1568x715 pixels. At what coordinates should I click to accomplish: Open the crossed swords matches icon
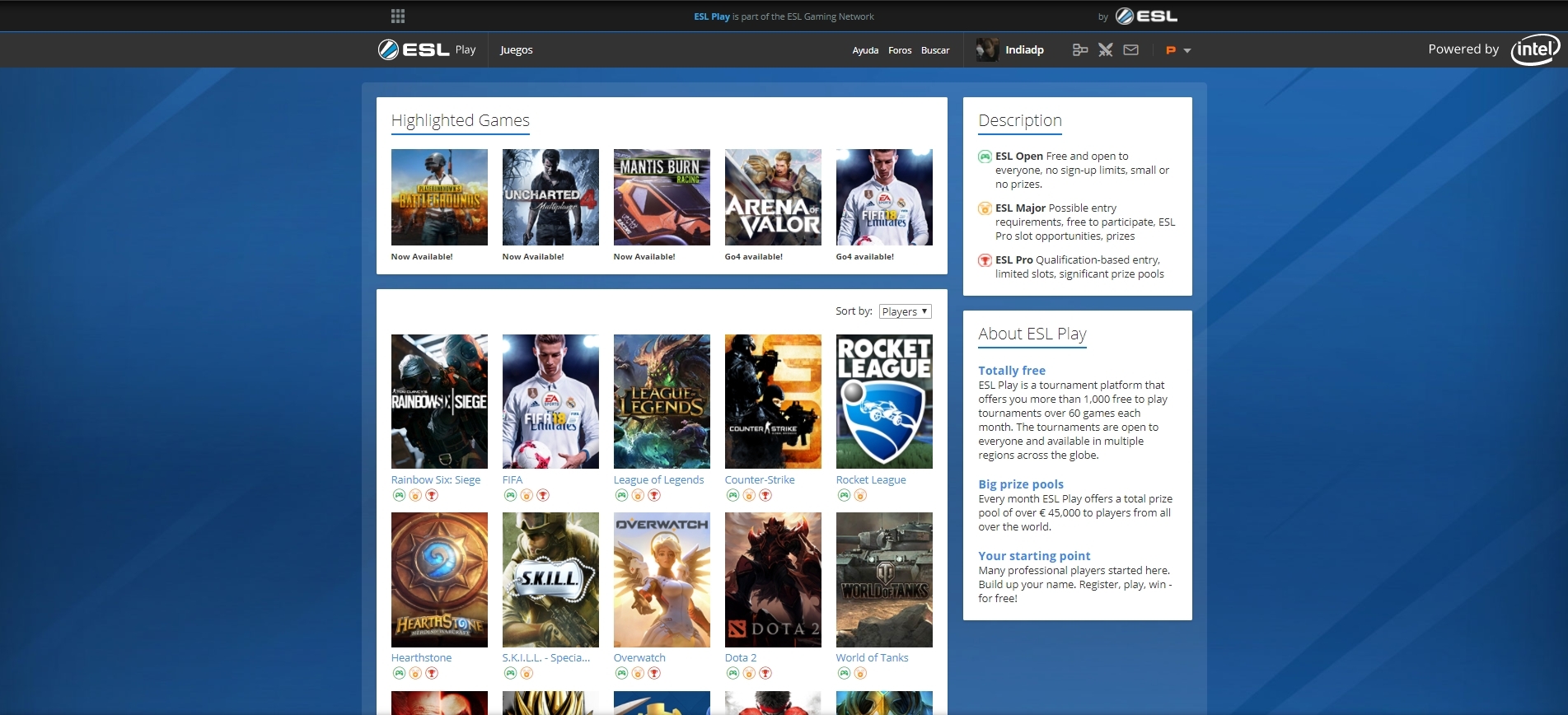click(1105, 50)
